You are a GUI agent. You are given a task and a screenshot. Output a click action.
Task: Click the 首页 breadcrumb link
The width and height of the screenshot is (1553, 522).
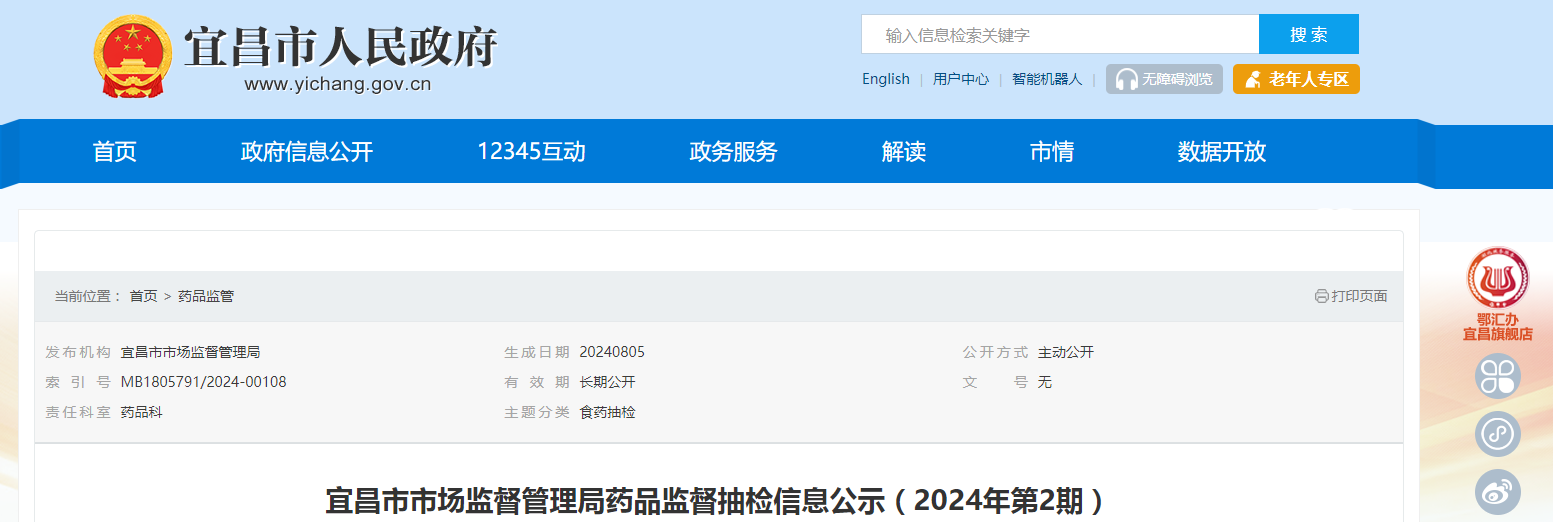[143, 296]
